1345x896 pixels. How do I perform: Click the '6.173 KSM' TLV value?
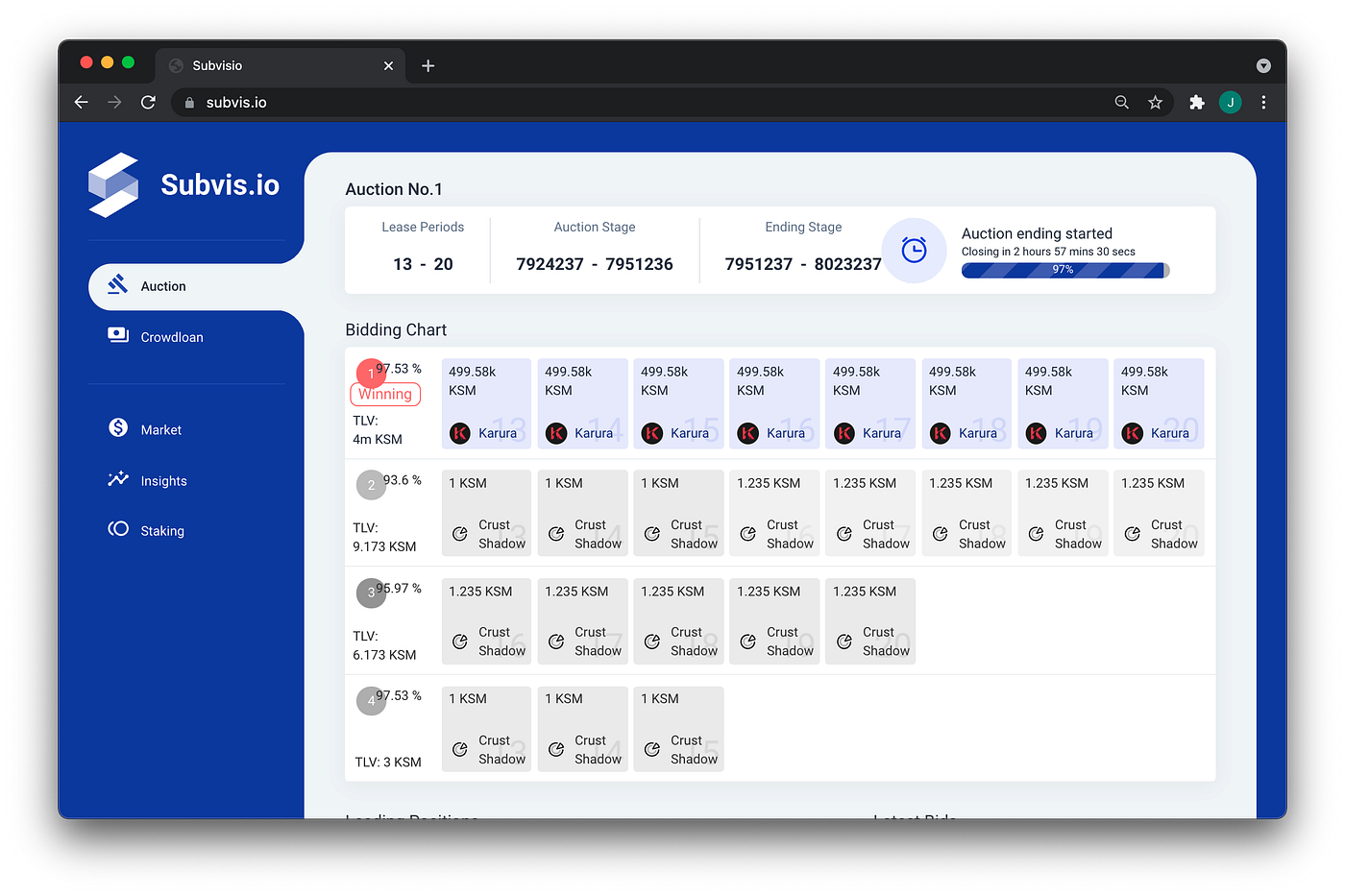point(384,655)
